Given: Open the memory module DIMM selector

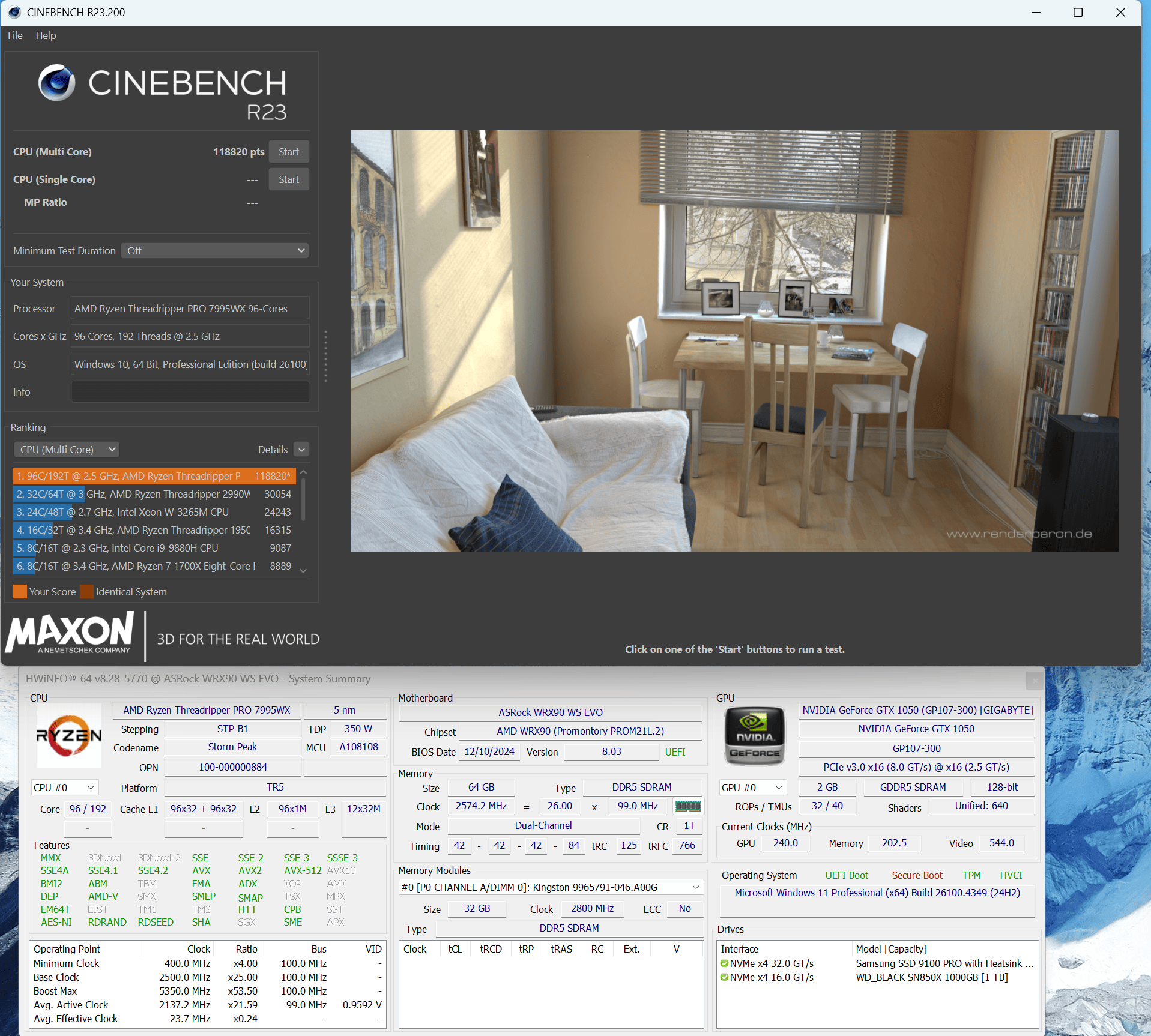Looking at the screenshot, I should point(551,887).
